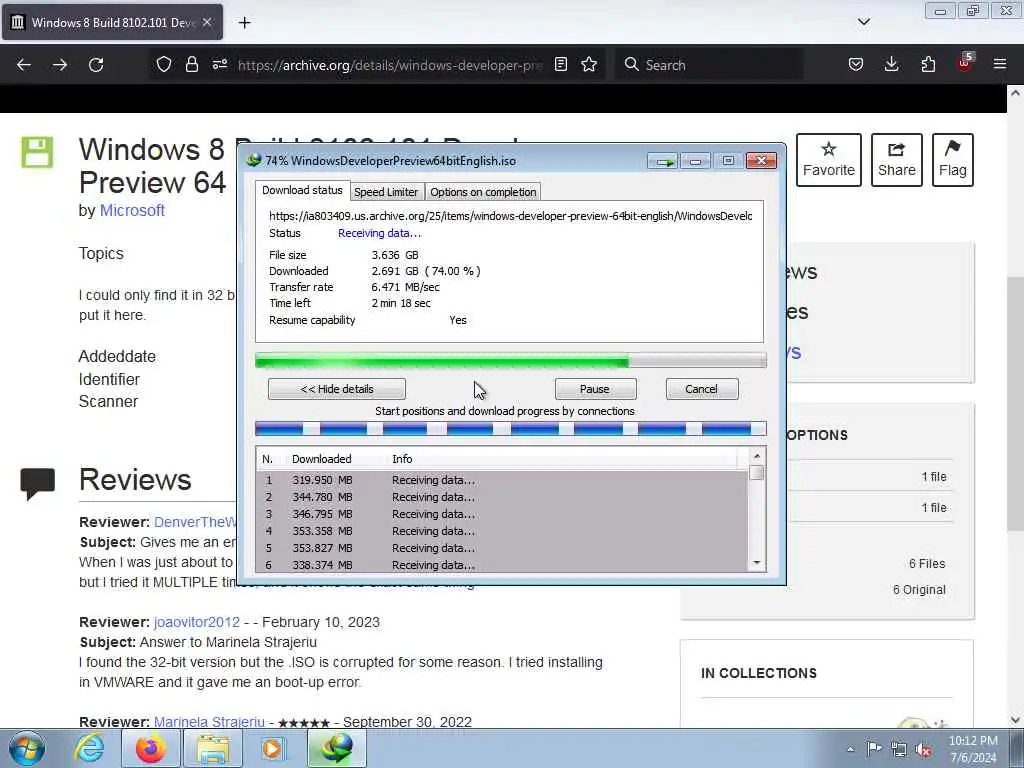Bookmark this page with star icon
Screen dimensions: 1024x768
[589, 64]
